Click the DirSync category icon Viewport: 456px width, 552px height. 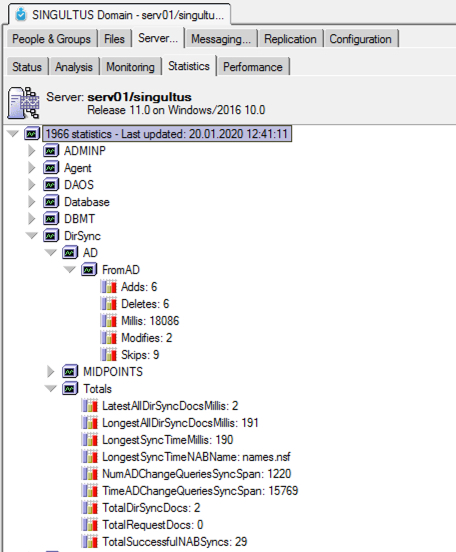[x=51, y=236]
